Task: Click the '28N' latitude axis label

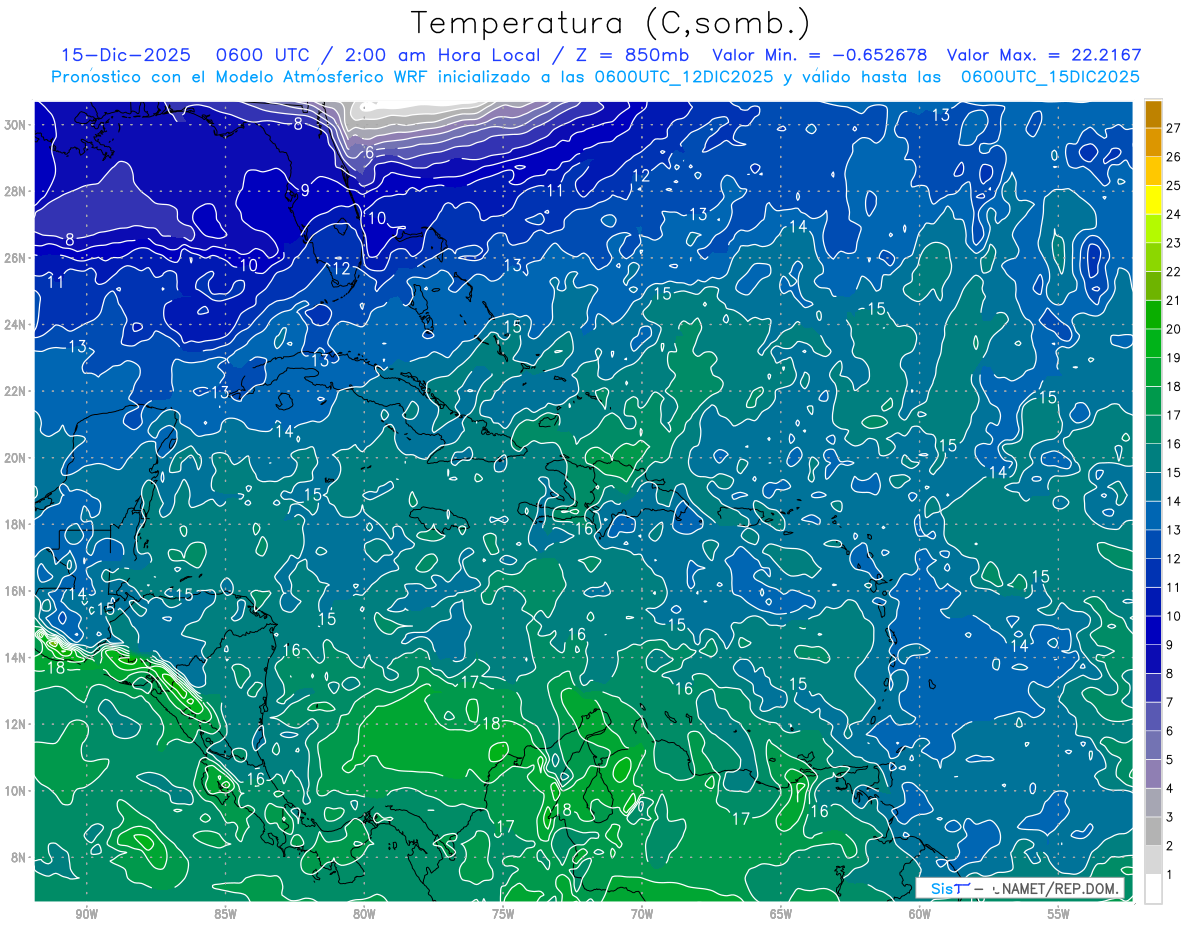Action: point(17,191)
